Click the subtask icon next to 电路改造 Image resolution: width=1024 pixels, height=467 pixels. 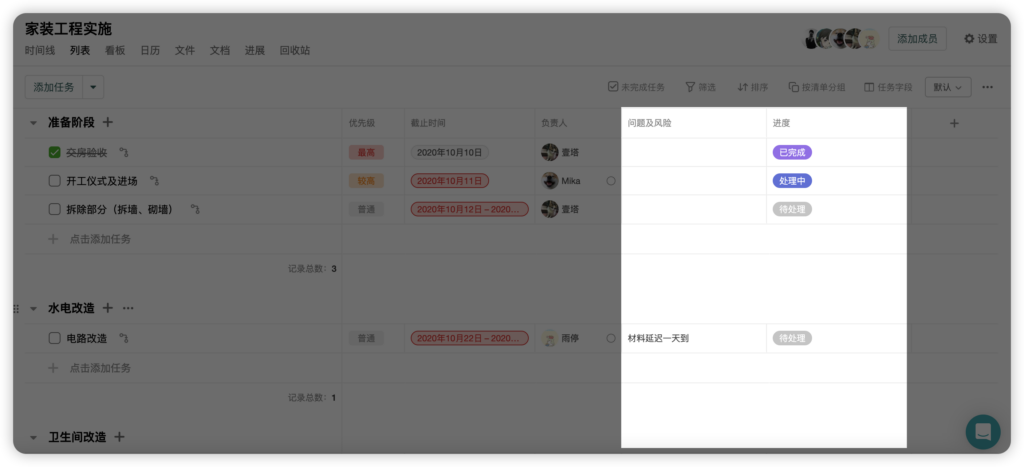[124, 338]
